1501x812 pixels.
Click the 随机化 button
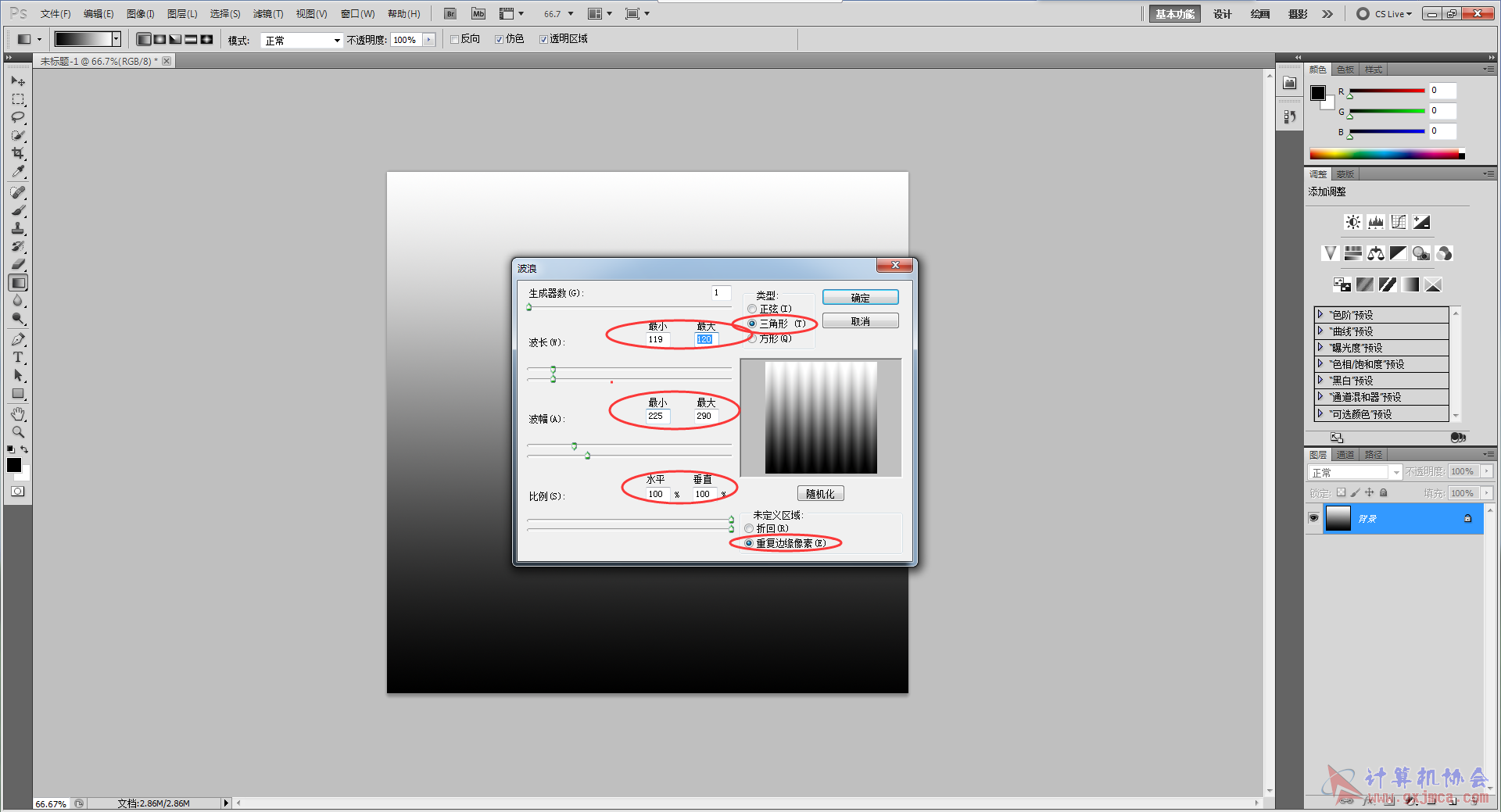[x=820, y=494]
